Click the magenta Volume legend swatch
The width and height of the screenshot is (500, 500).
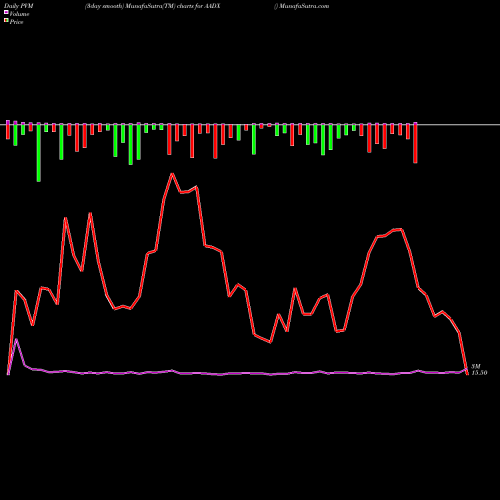point(6,12)
